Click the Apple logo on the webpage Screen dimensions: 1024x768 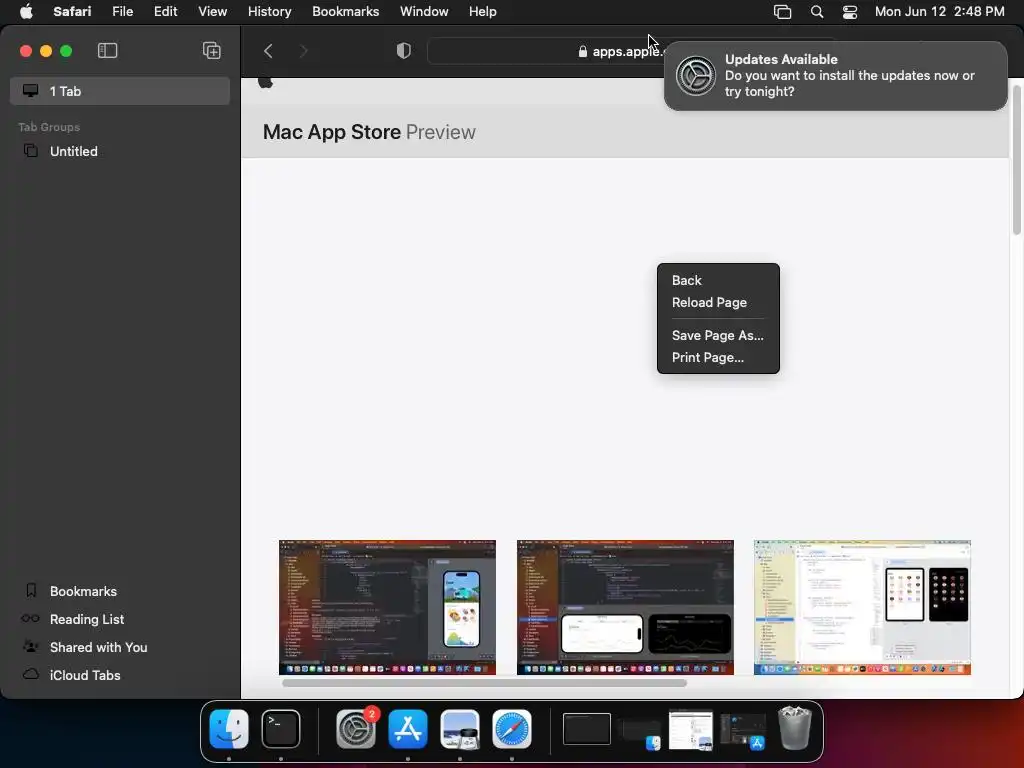coord(265,82)
